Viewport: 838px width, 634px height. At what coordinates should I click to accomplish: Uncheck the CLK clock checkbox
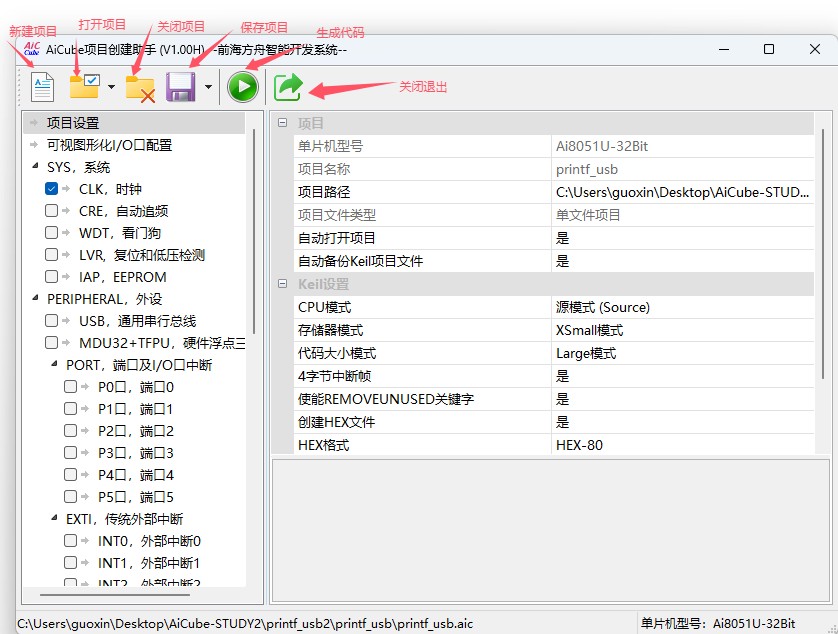click(x=51, y=189)
